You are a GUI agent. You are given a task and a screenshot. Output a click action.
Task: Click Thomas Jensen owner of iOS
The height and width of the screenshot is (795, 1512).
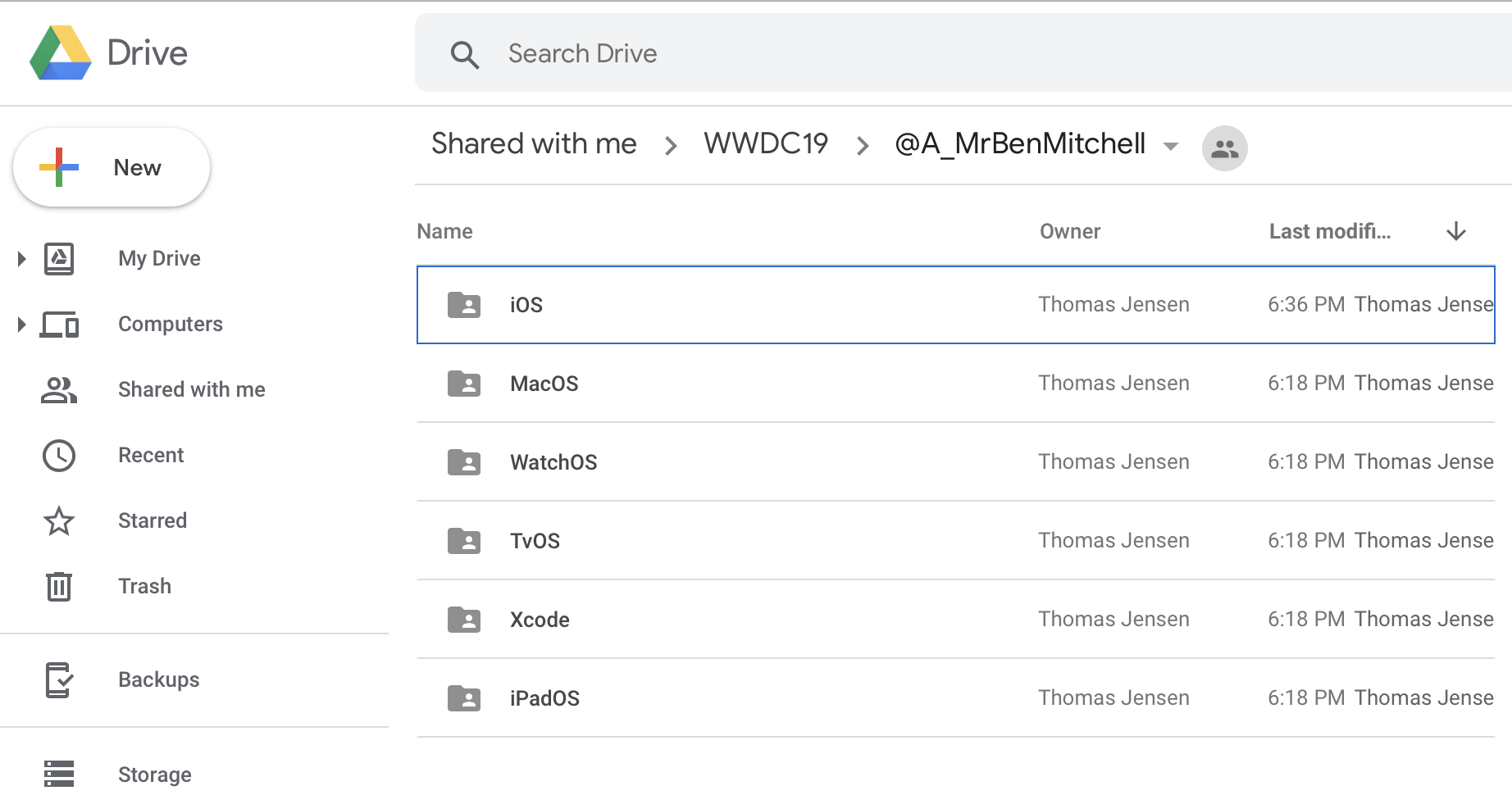(1114, 304)
